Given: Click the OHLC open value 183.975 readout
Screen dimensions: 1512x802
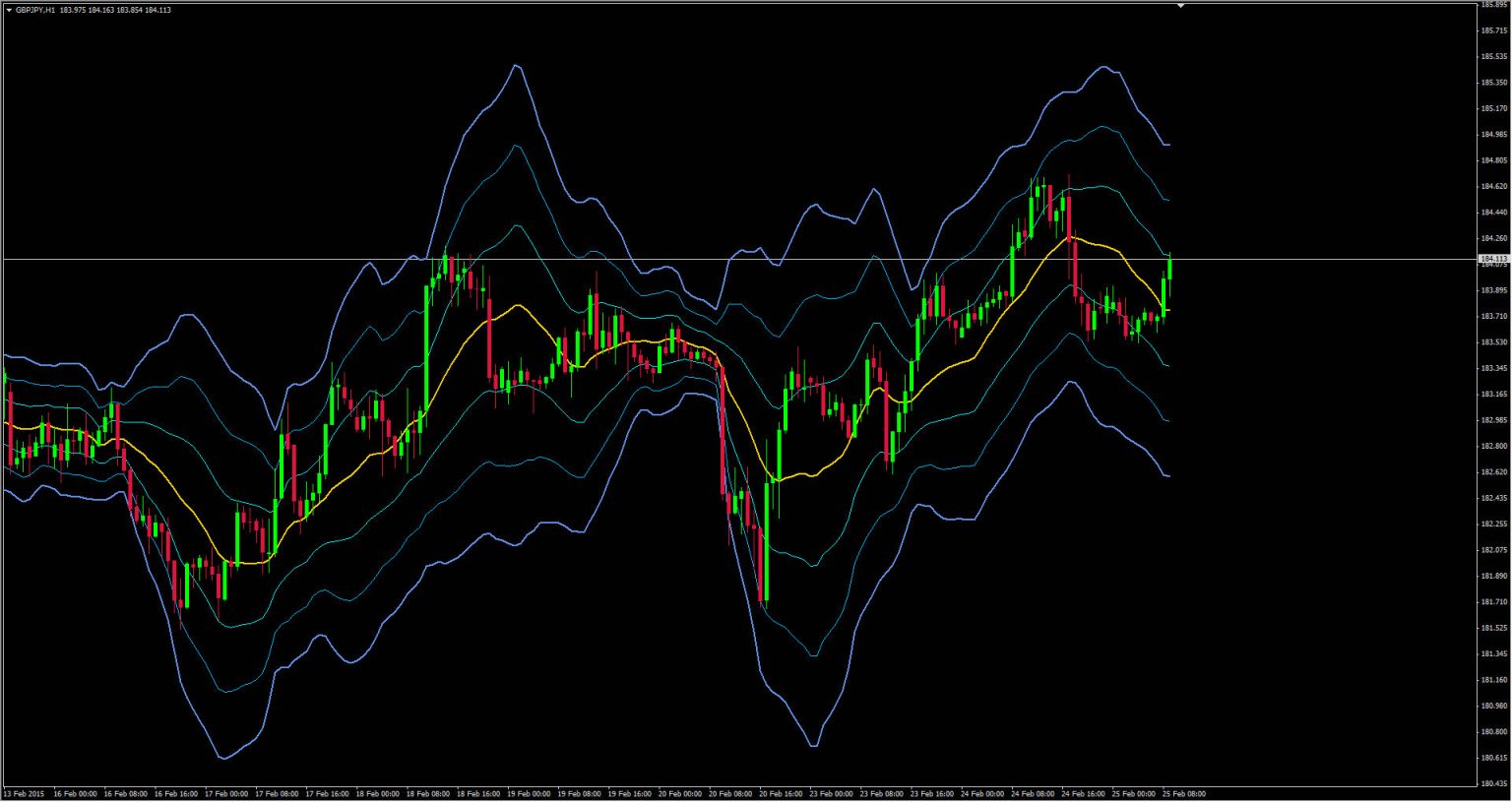Looking at the screenshot, I should click(x=72, y=8).
